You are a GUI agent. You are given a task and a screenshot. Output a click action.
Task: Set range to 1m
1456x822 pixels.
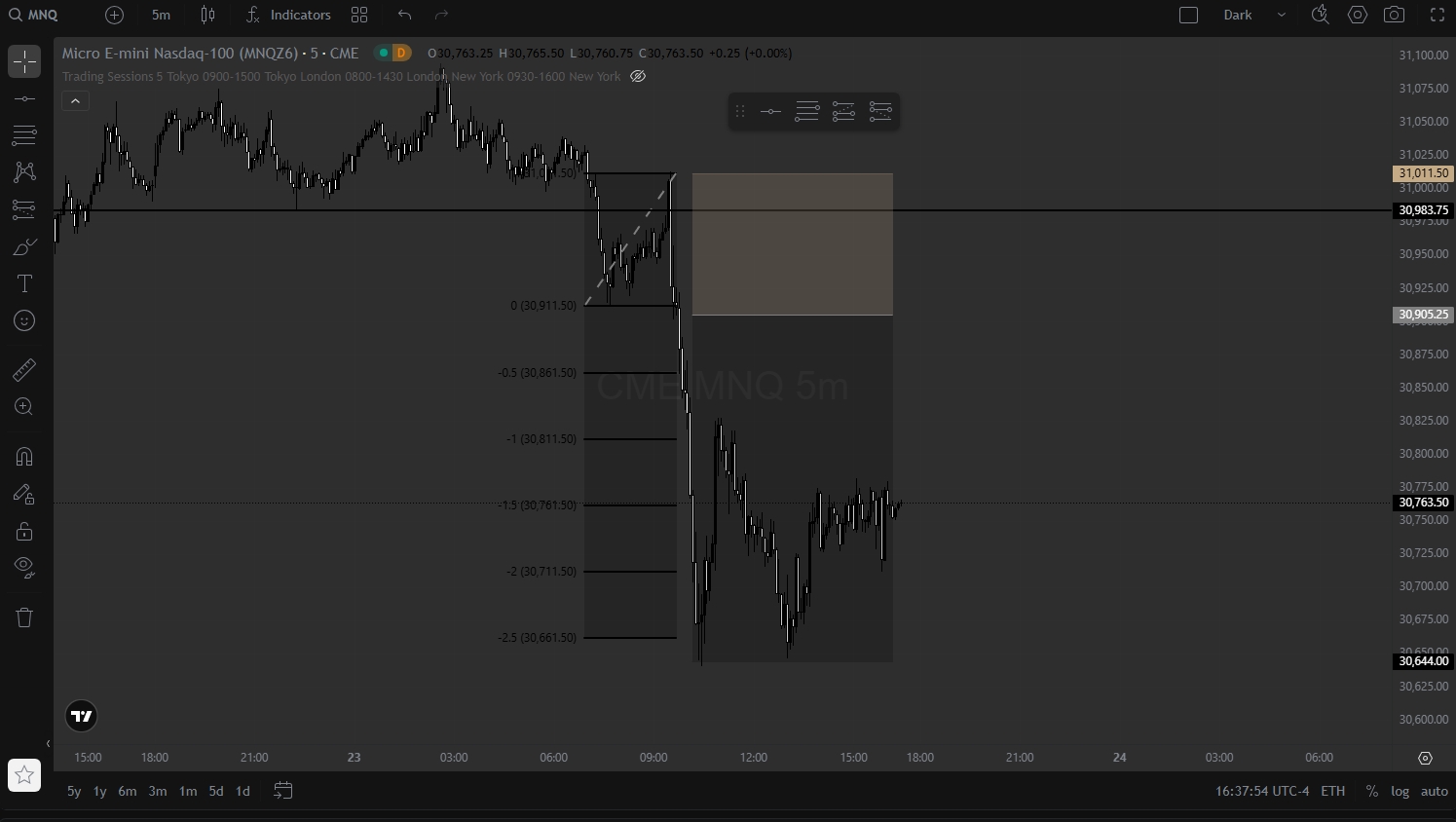pos(188,791)
